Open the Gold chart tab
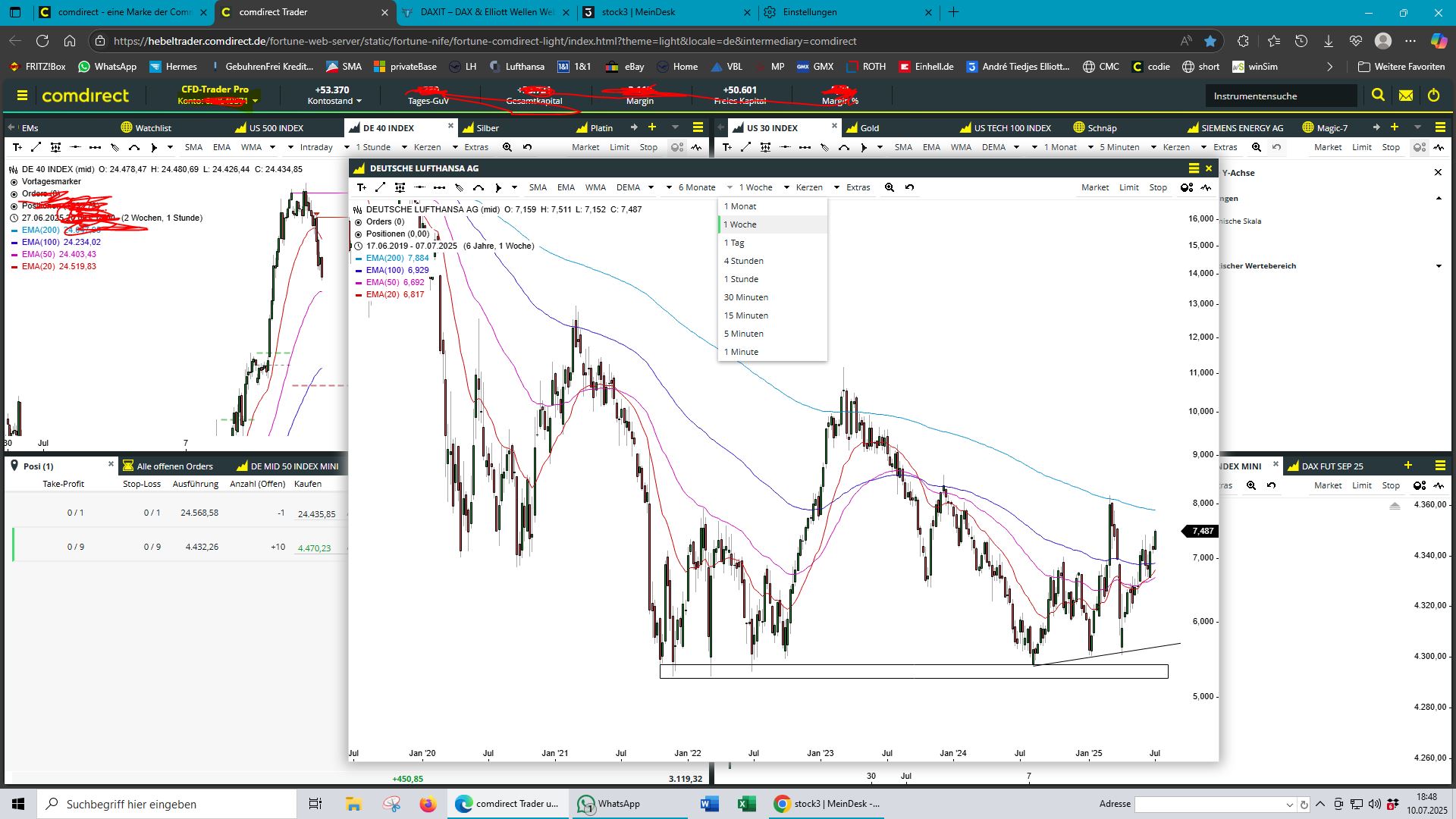This screenshot has width=1456, height=819. coord(869,127)
